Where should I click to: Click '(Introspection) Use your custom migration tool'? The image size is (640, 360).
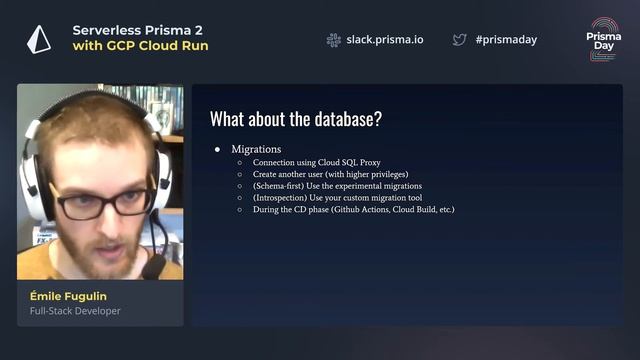[338, 198]
